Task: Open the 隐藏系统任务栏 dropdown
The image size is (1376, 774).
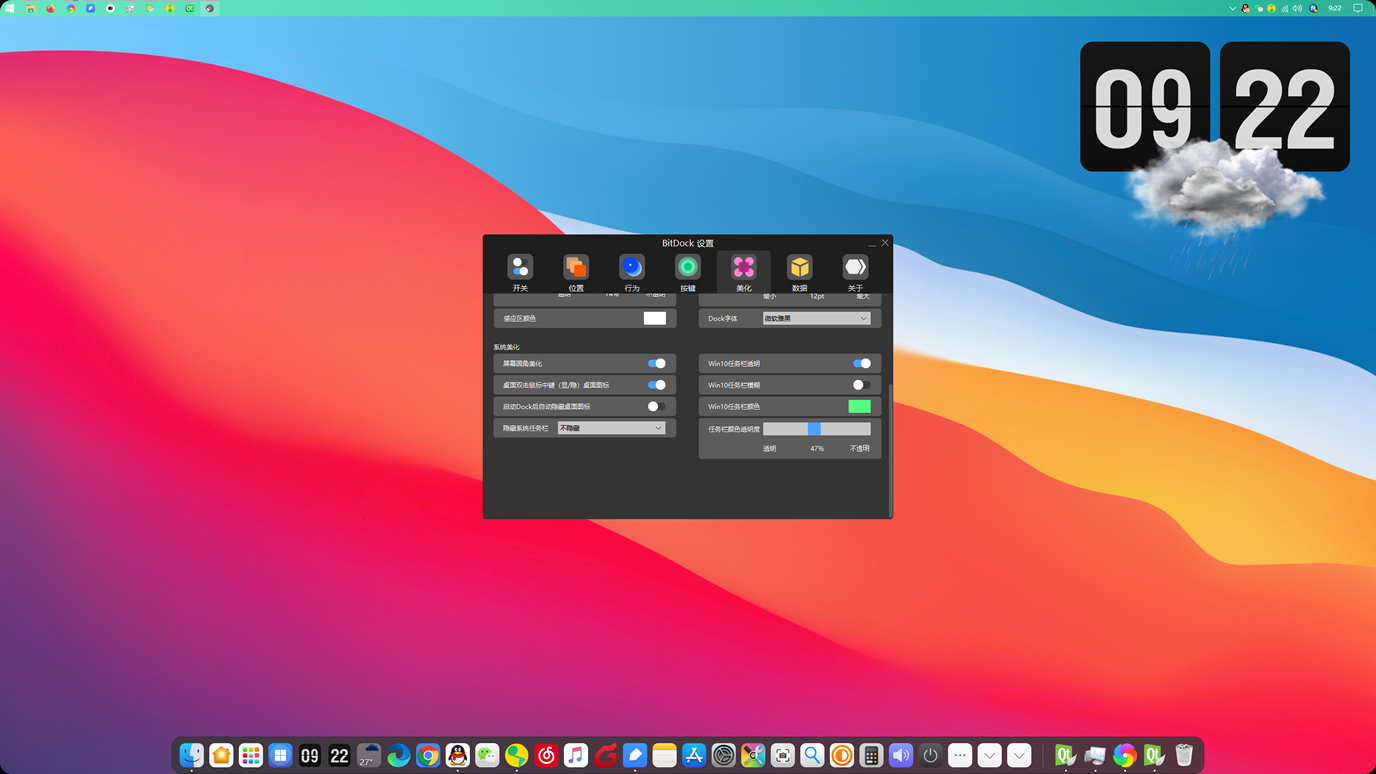Action: tap(611, 428)
